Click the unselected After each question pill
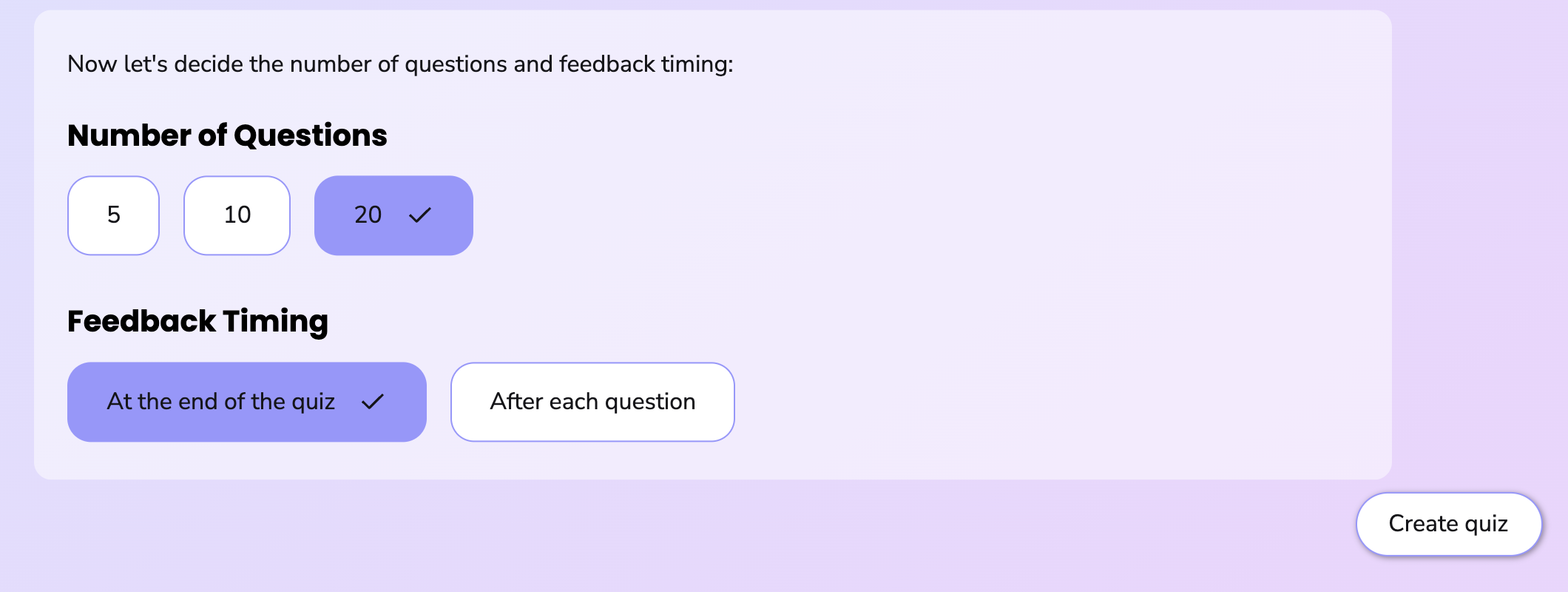The image size is (1568, 592). (592, 402)
